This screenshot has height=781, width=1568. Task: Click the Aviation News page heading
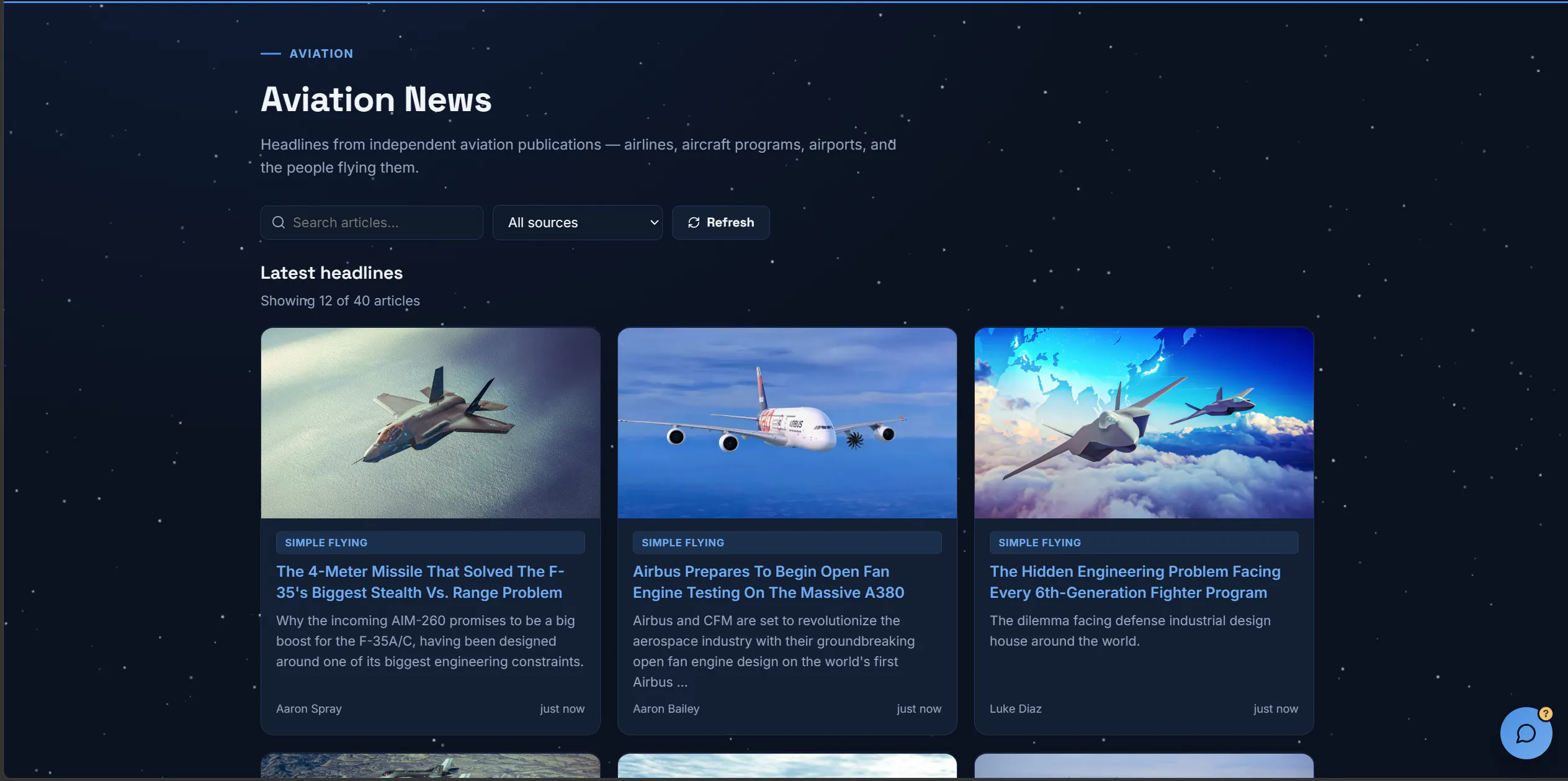(376, 99)
